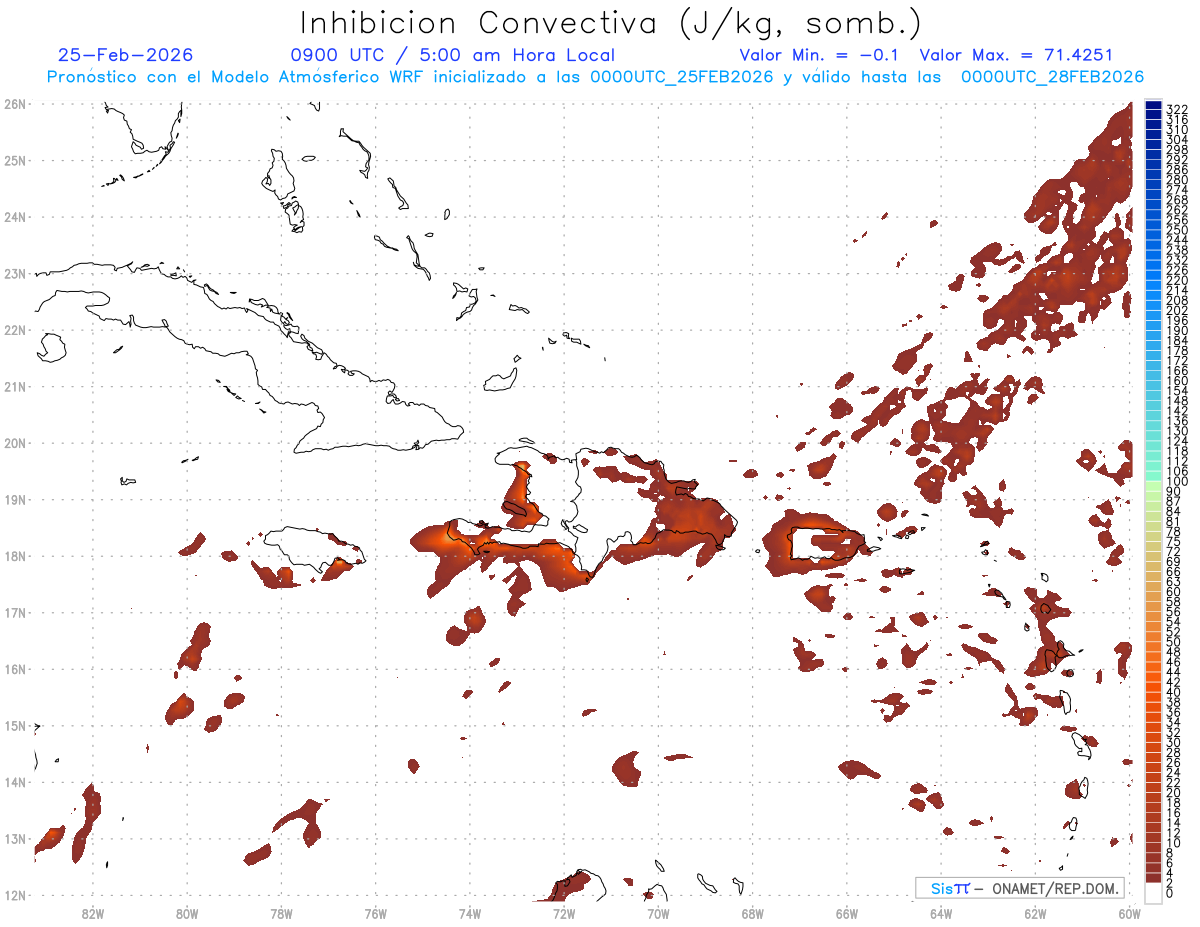Click the "70W" longitude label
The image size is (1200, 927).
tap(658, 913)
